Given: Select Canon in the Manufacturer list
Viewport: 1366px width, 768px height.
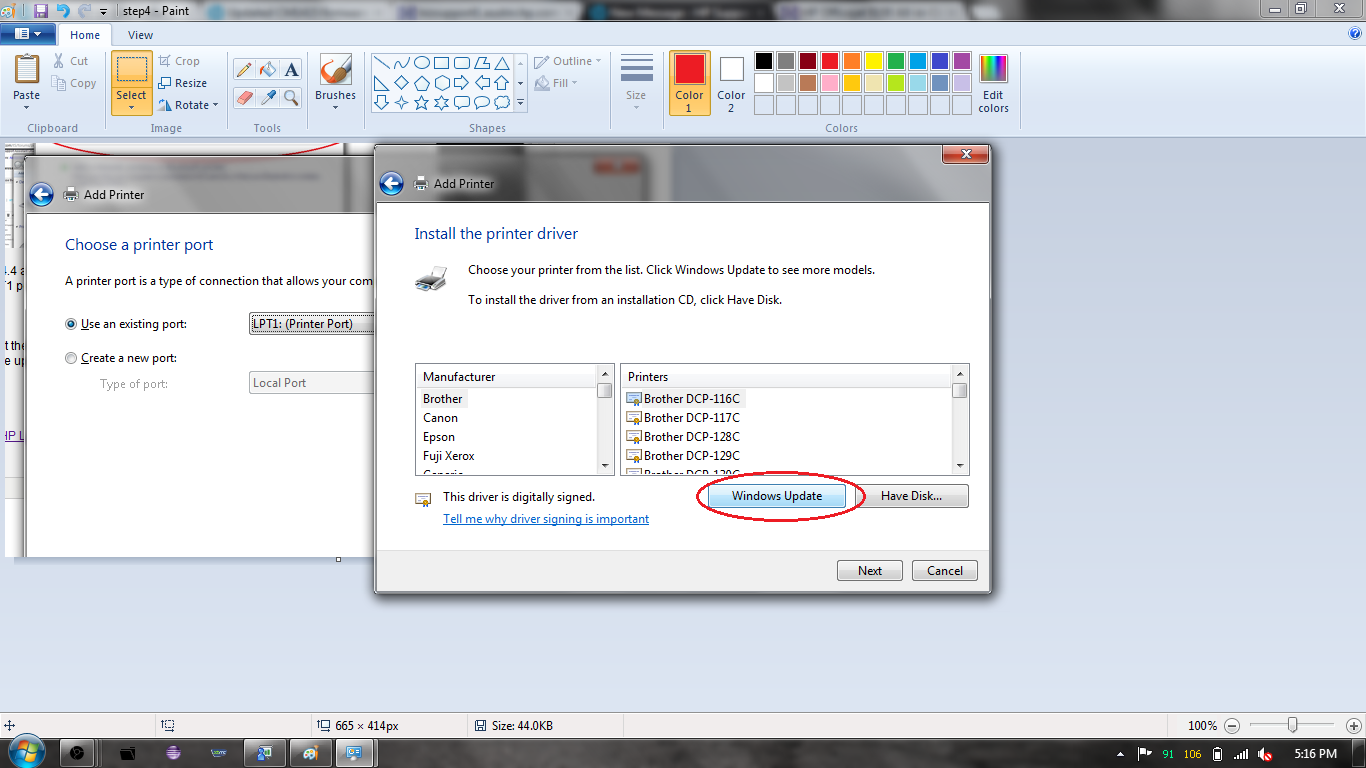Looking at the screenshot, I should [x=440, y=418].
